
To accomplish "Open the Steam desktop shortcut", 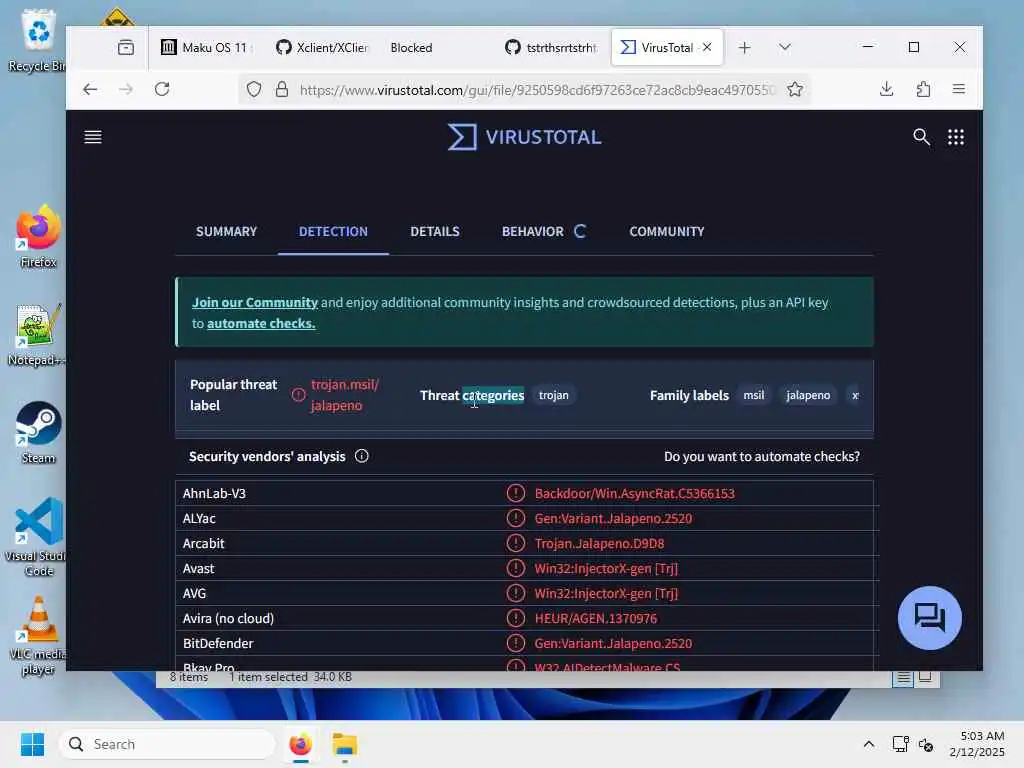I will click(38, 432).
